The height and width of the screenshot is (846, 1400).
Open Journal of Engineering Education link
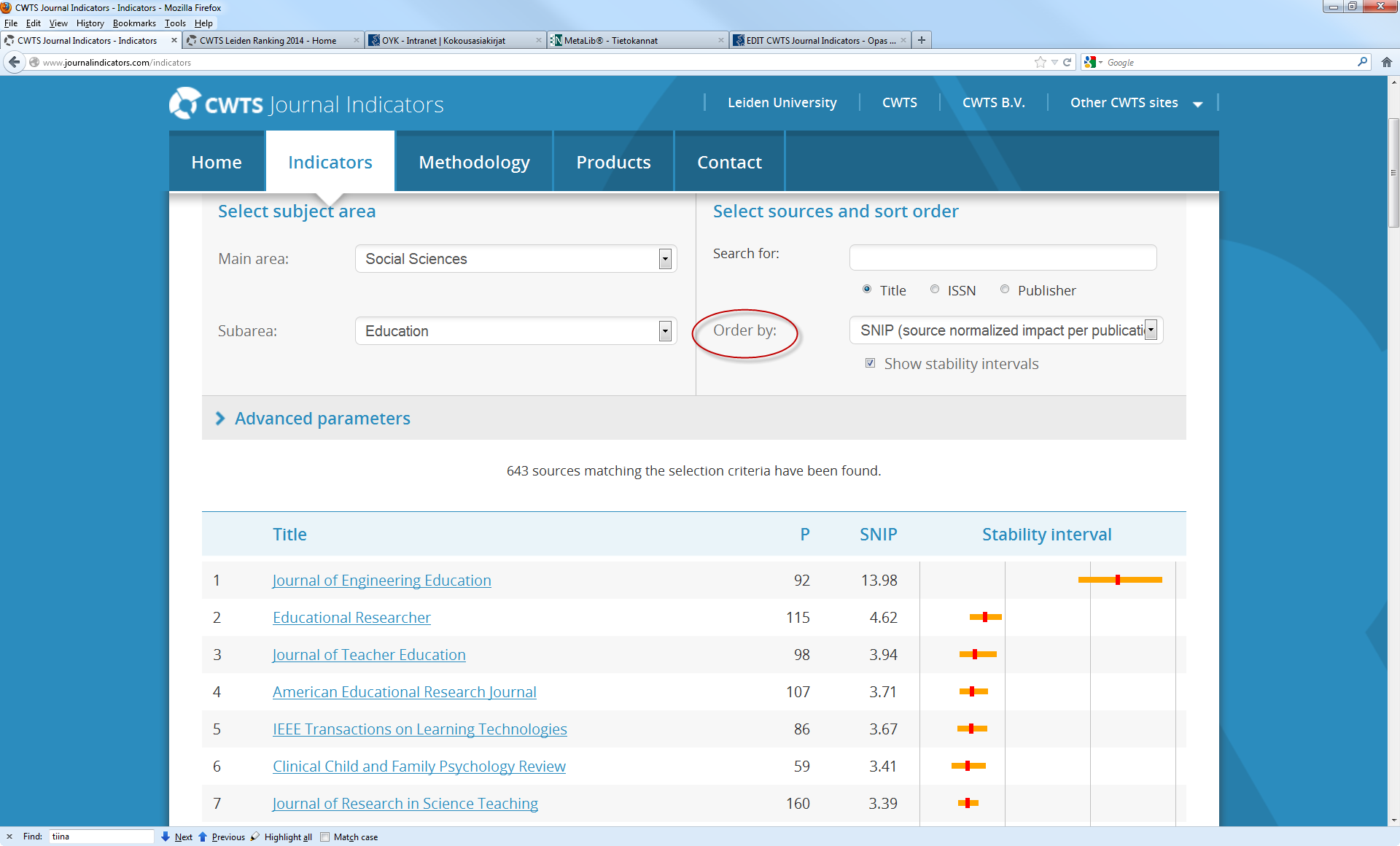point(381,581)
